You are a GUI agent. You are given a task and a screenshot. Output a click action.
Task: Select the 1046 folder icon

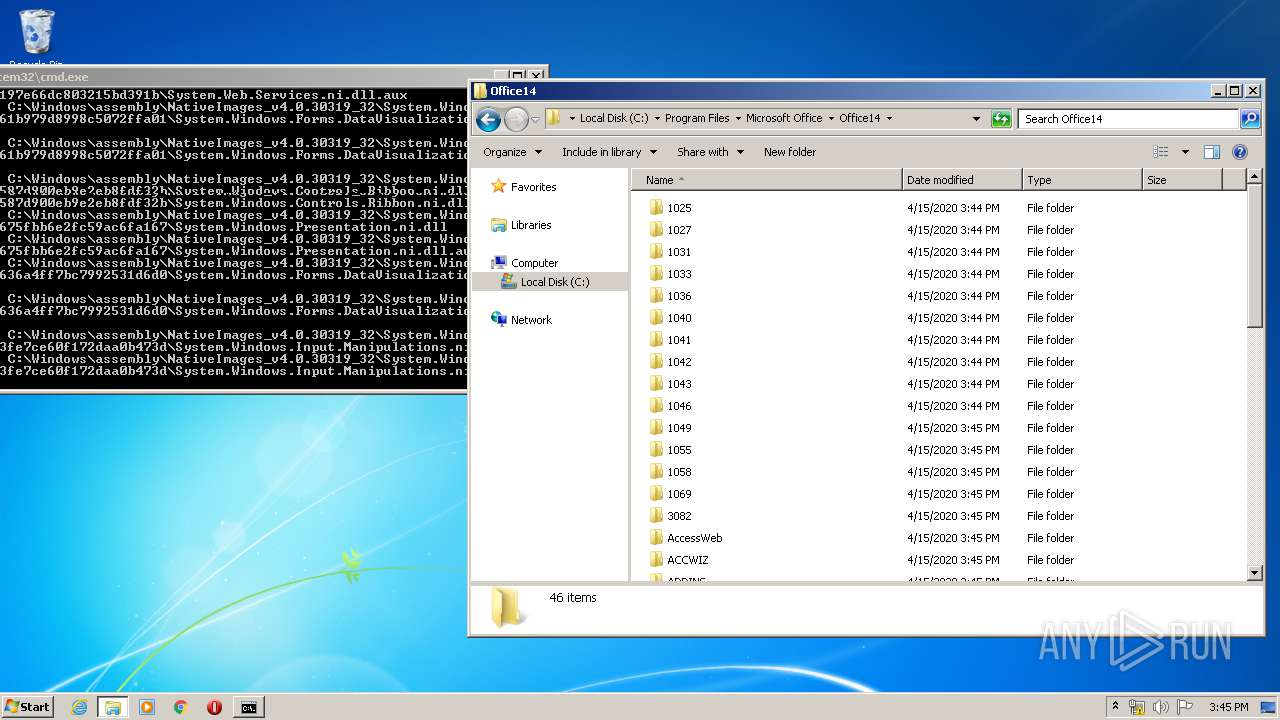[656, 406]
